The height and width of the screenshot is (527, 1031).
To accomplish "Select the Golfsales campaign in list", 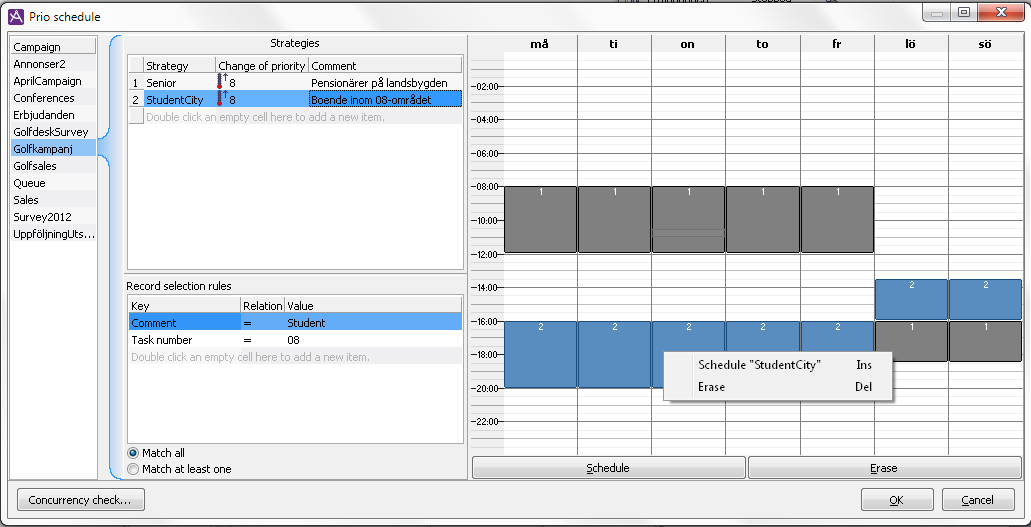I will click(x=35, y=166).
